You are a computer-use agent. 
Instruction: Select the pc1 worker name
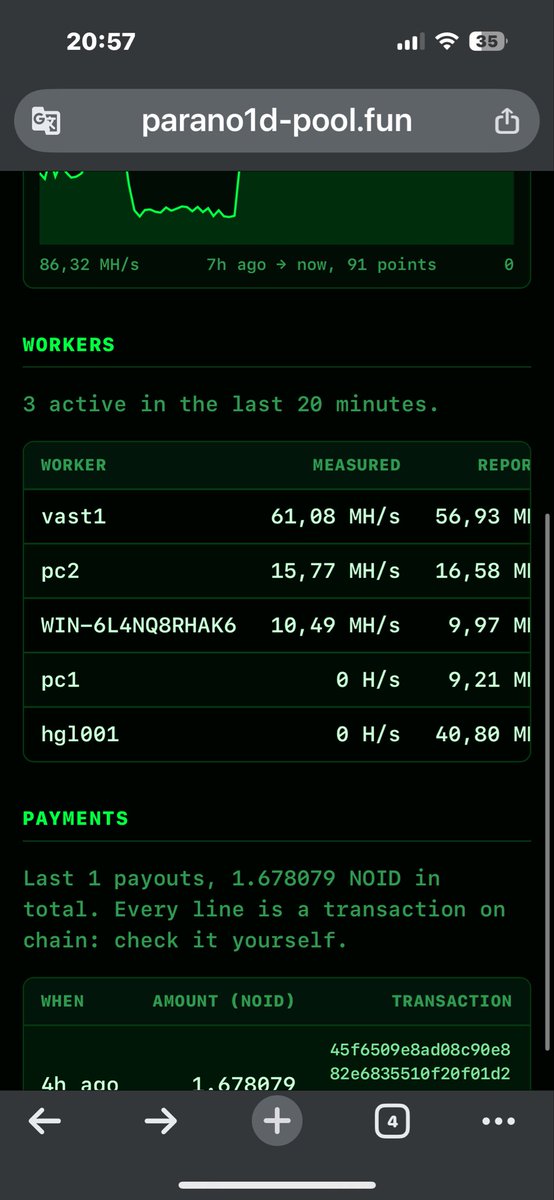(60, 679)
